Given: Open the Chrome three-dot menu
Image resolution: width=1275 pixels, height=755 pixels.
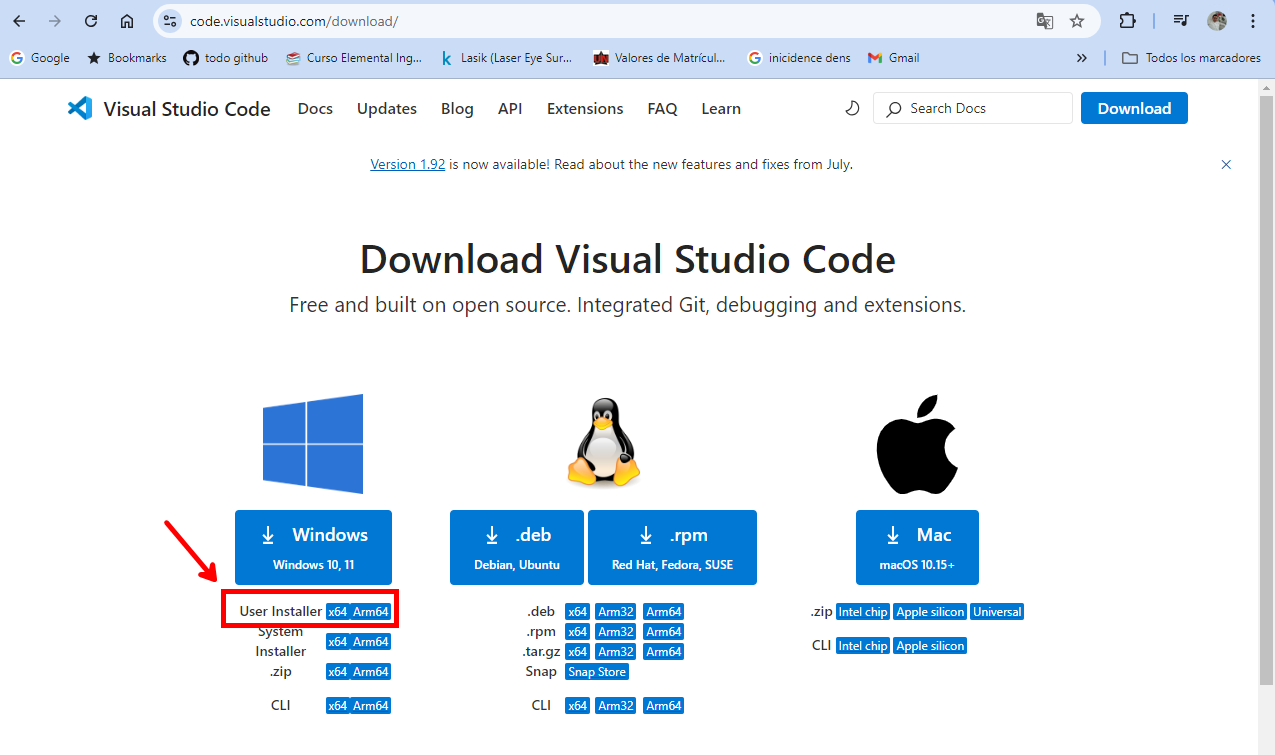Looking at the screenshot, I should pyautogui.click(x=1252, y=21).
